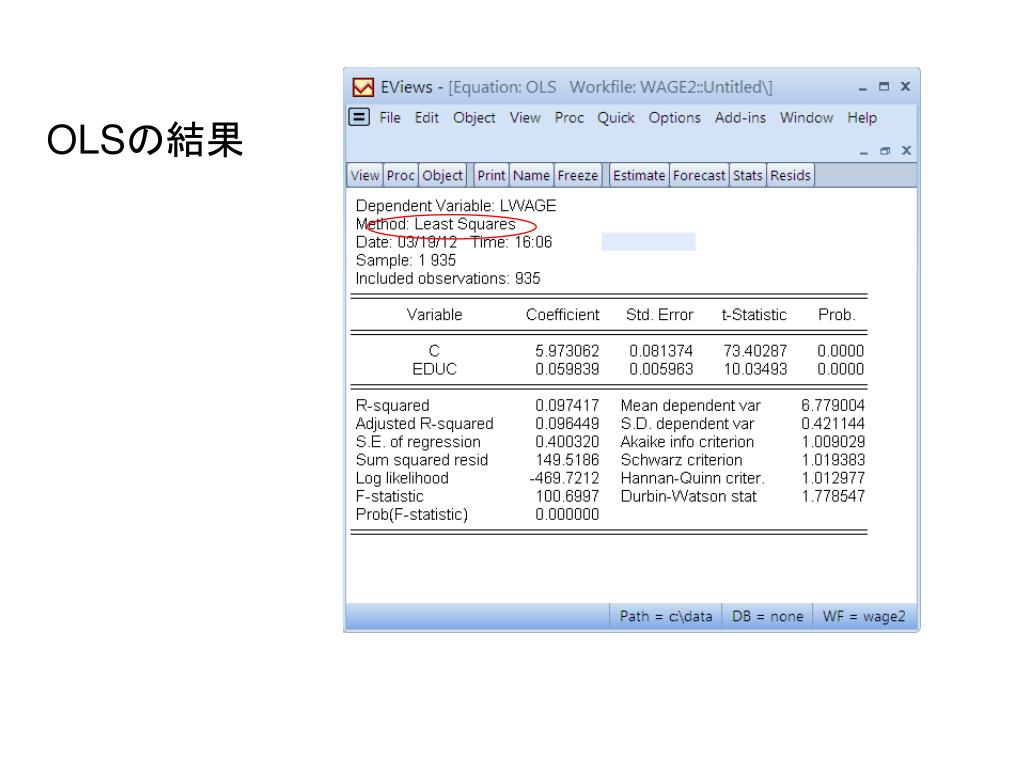Click Durbin-Watson stat value 1.778547

pos(833,496)
